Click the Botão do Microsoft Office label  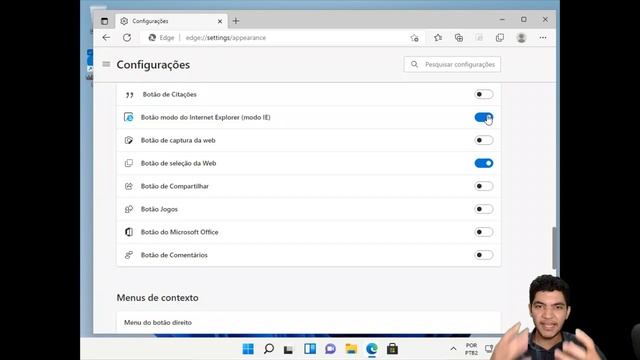(180, 232)
